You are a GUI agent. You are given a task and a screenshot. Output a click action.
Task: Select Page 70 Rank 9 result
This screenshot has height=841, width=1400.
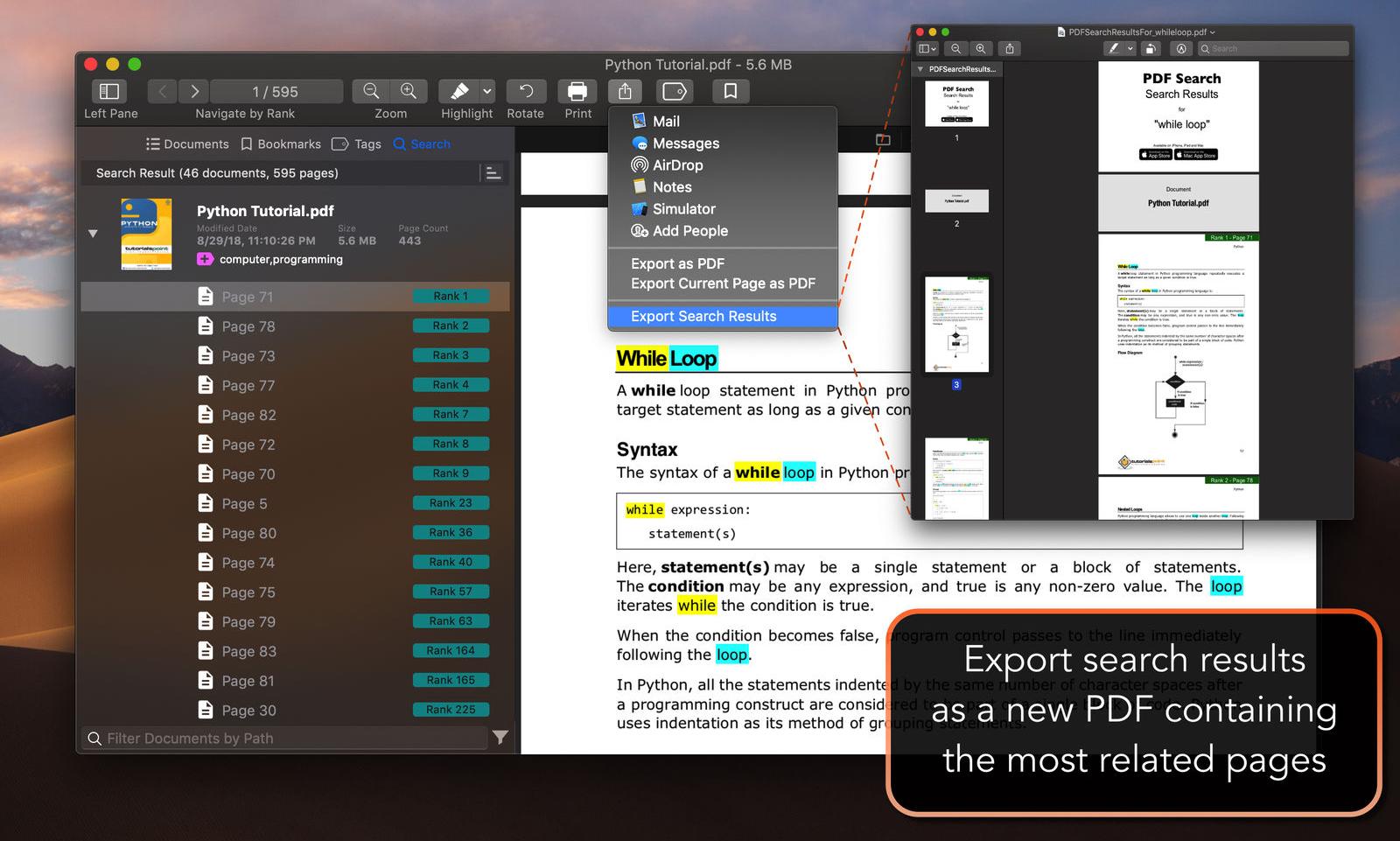point(295,474)
